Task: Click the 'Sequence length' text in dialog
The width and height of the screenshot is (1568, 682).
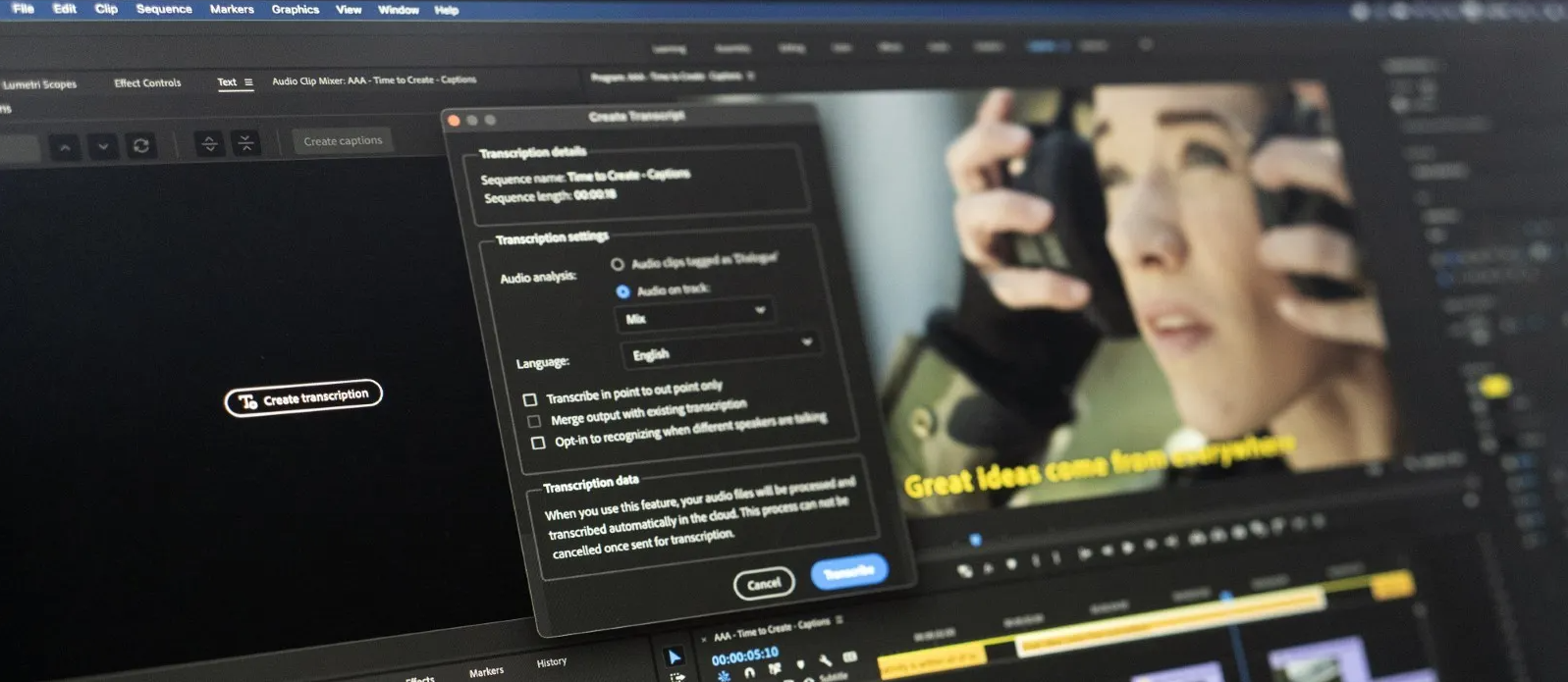Action: (550, 196)
